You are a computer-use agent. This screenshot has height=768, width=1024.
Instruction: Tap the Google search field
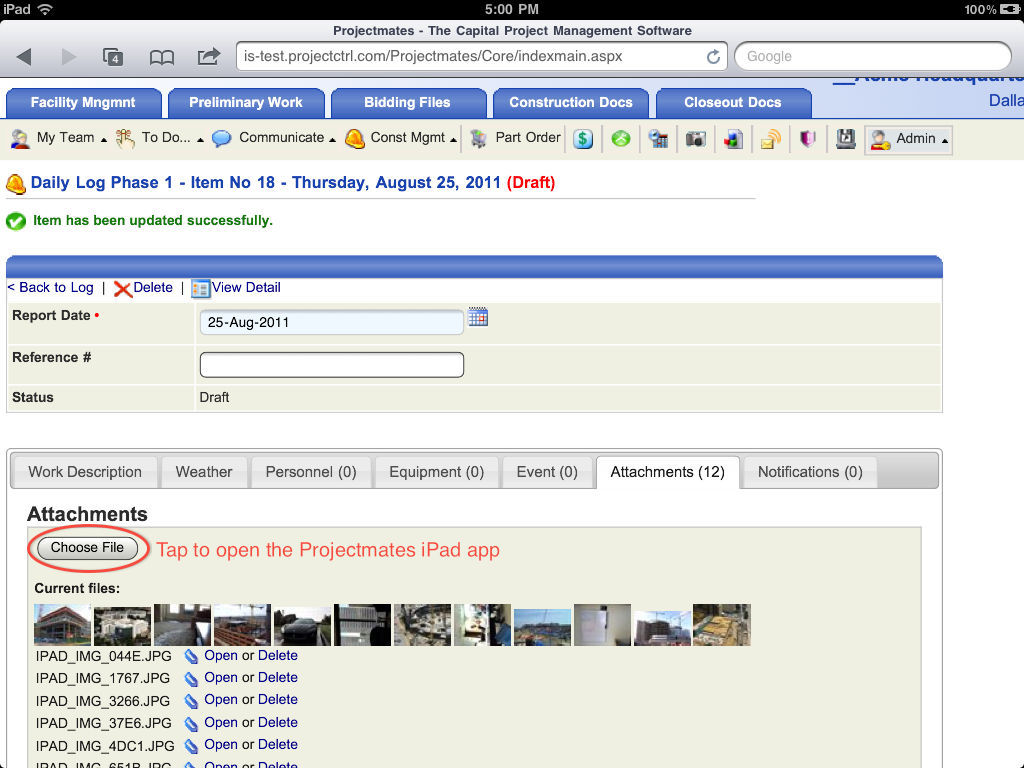pyautogui.click(x=872, y=57)
